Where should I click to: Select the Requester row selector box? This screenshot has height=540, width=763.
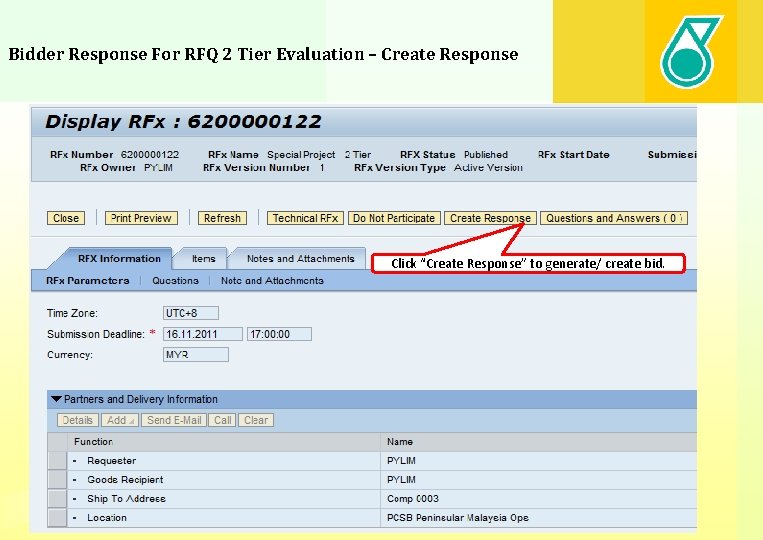pos(57,461)
